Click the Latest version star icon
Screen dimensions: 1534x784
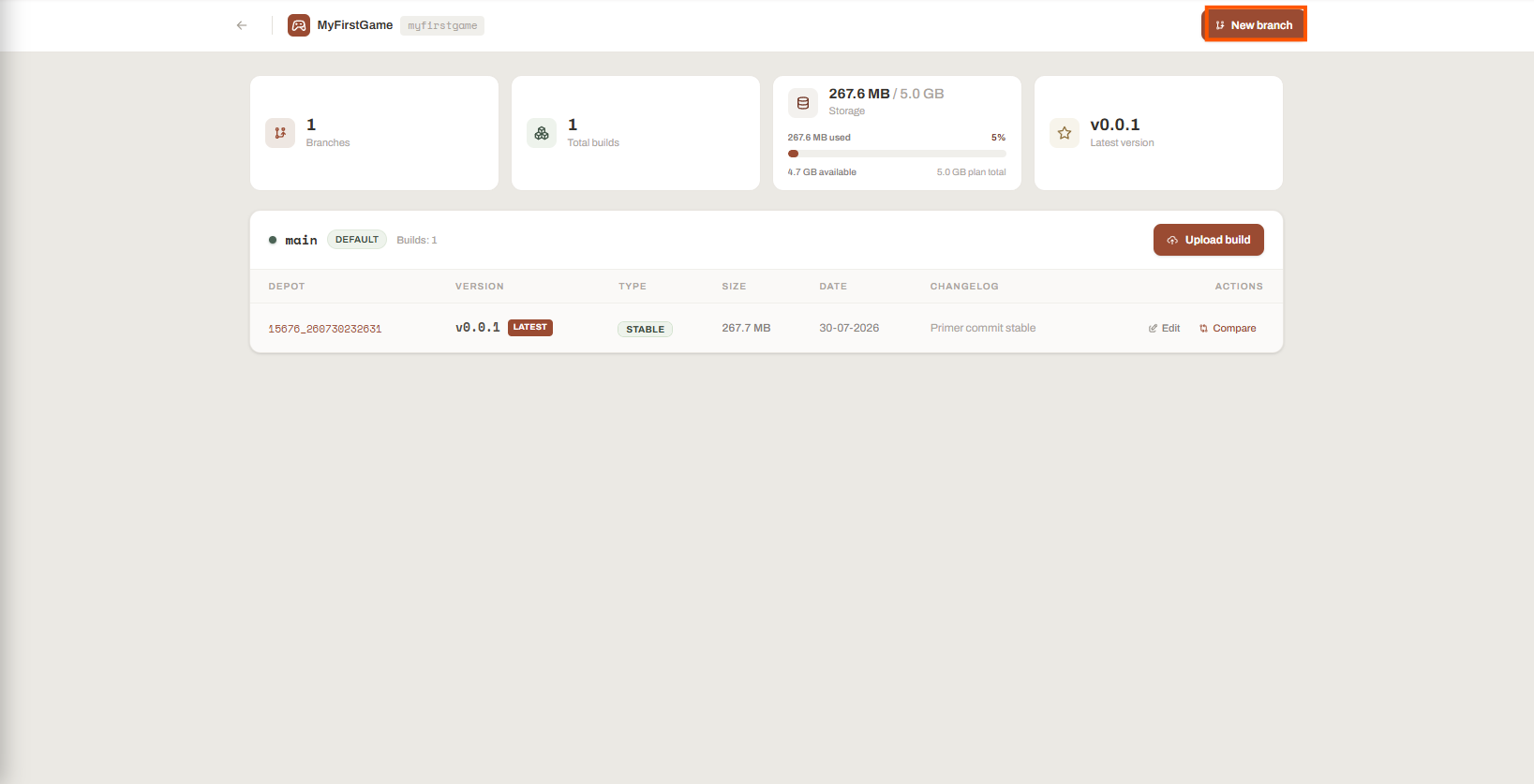click(1065, 133)
